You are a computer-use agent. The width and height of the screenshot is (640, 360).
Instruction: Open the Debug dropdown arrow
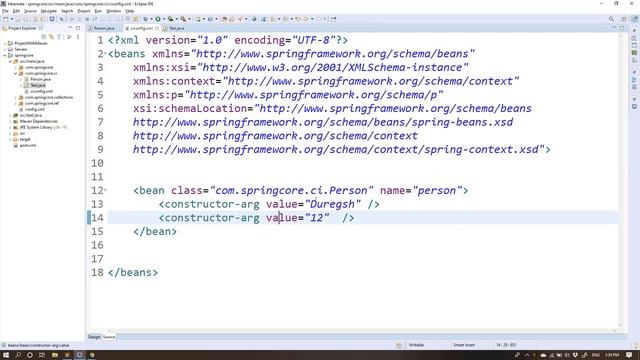tap(151, 19)
